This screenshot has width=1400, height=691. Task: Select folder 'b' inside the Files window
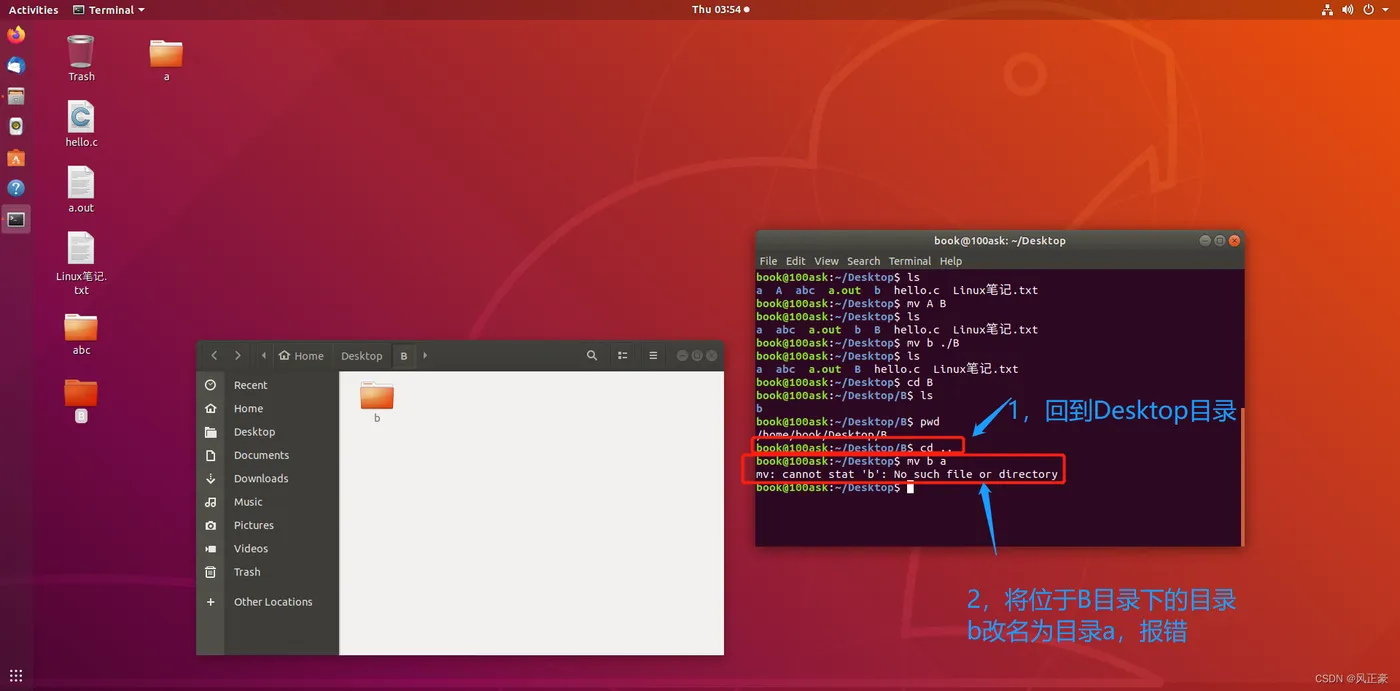click(377, 402)
